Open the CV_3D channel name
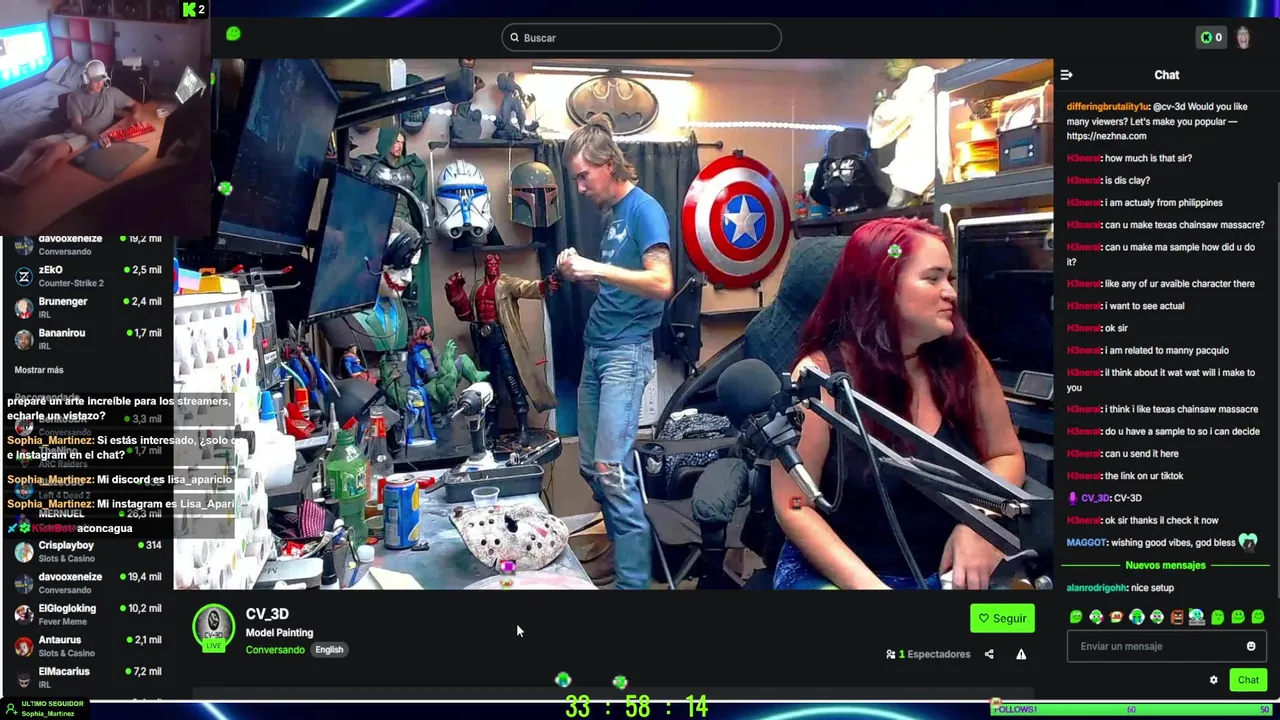This screenshot has width=1280, height=720. click(x=267, y=614)
